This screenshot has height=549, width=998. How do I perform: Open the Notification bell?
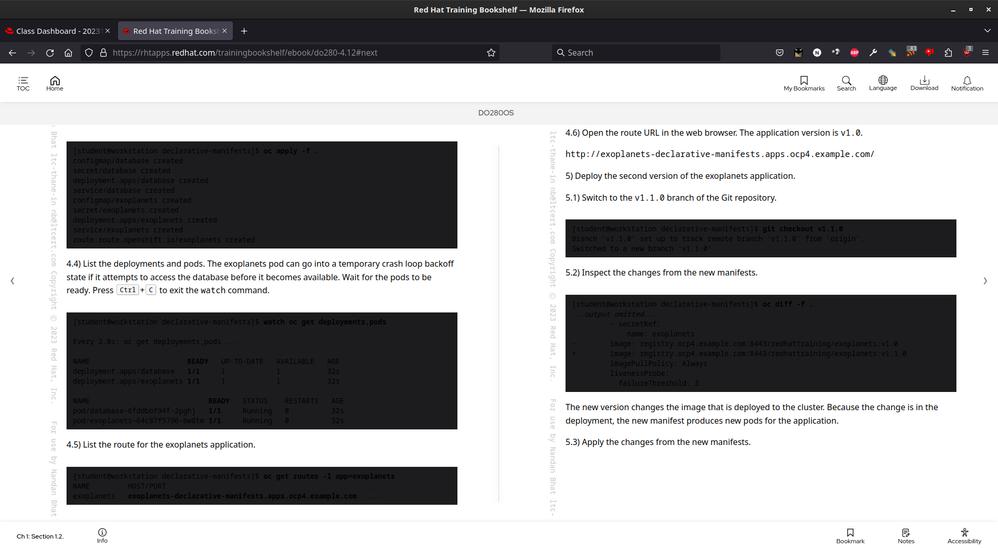coord(967,83)
